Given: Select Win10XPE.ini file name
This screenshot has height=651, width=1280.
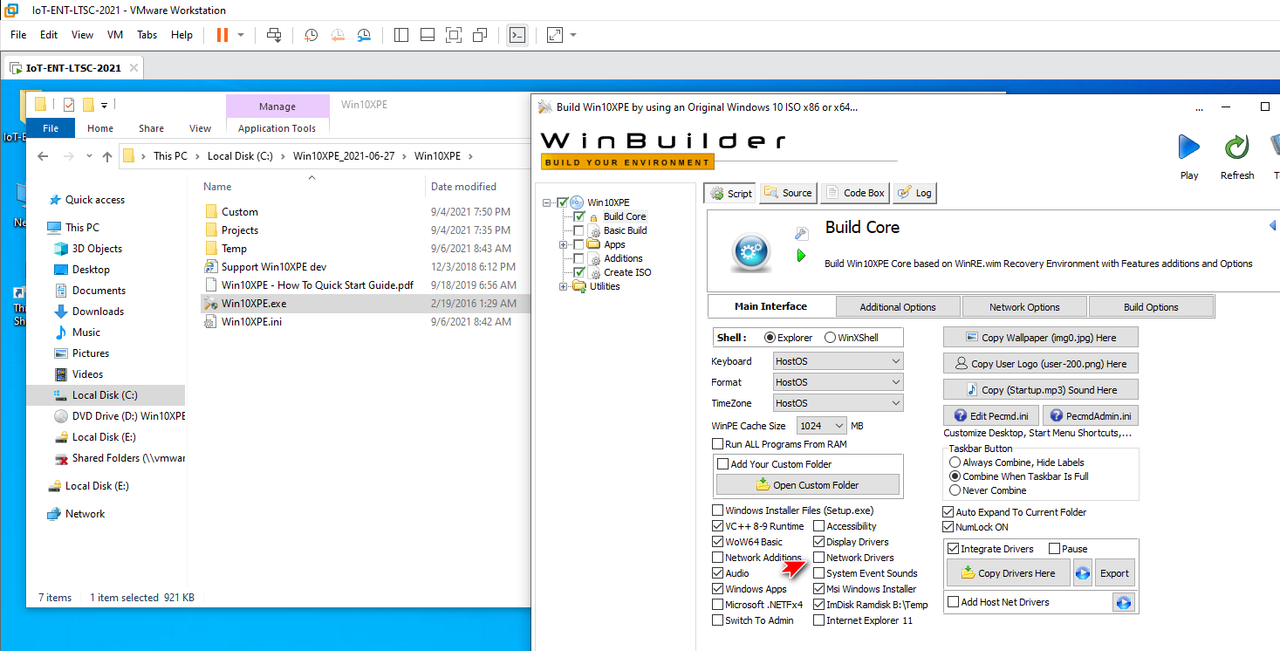Looking at the screenshot, I should (x=251, y=322).
